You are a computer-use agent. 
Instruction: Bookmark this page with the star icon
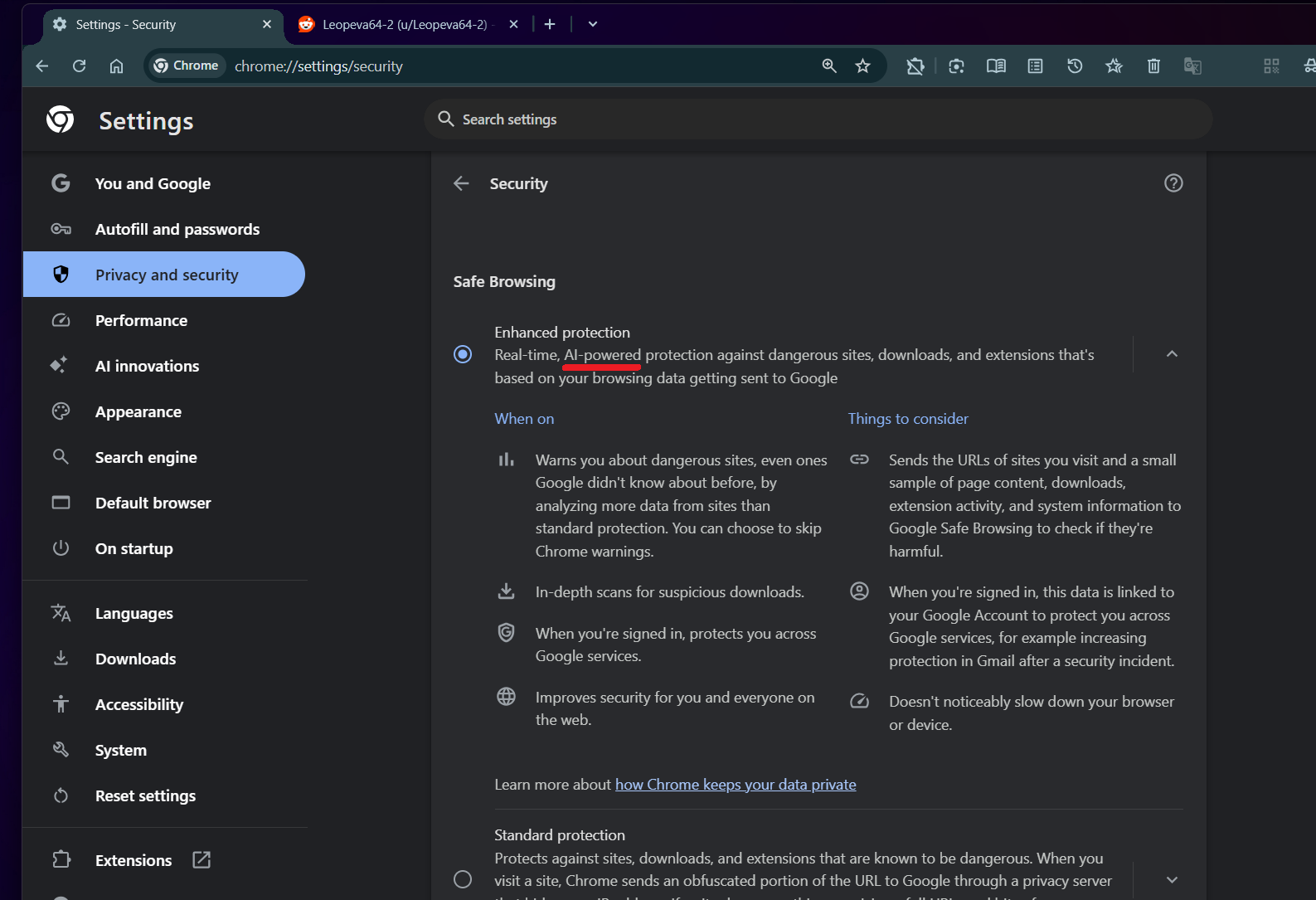[863, 66]
